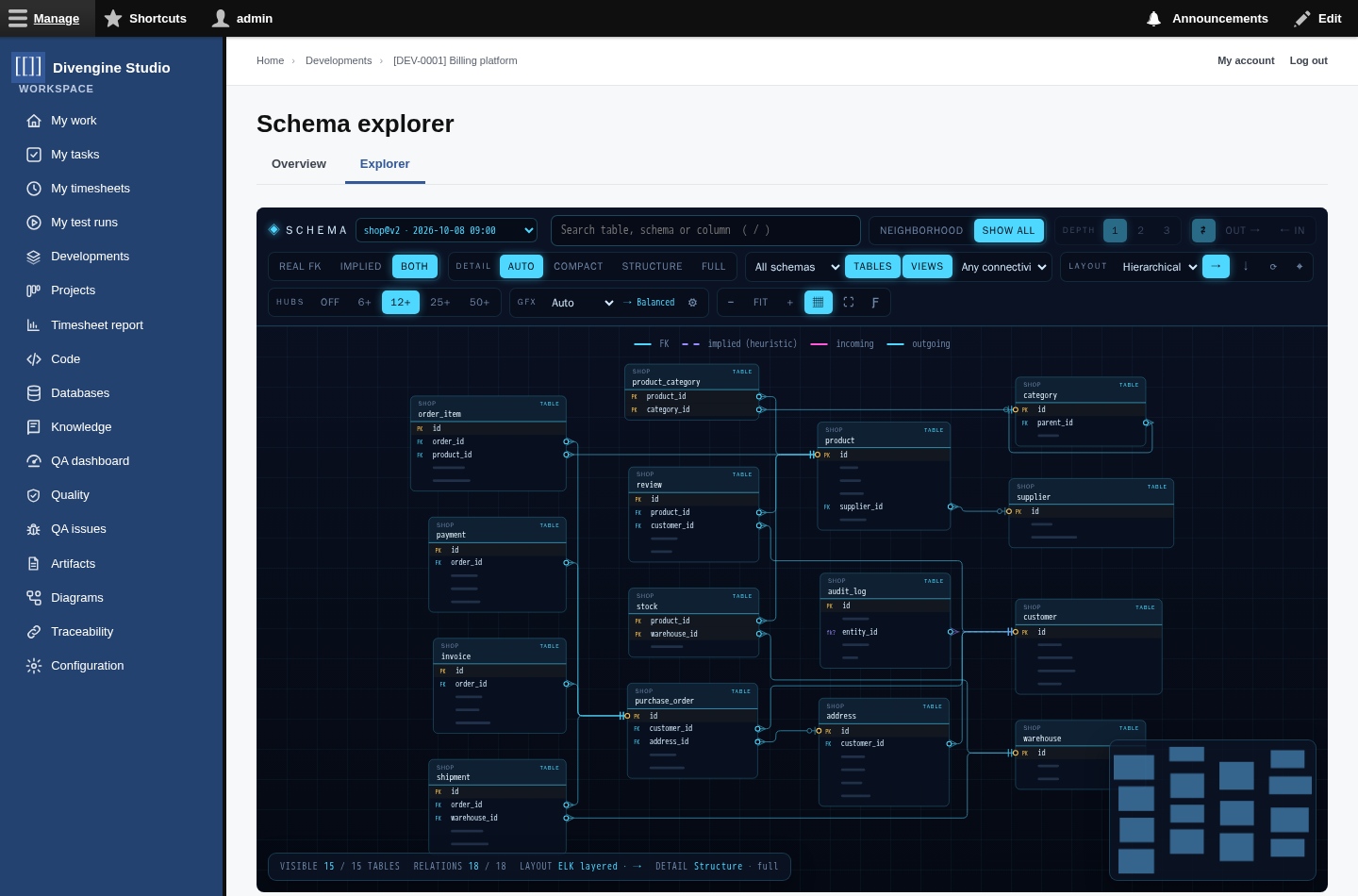This screenshot has width=1358, height=896.
Task: Toggle the VIEWS filter
Action: tap(927, 267)
